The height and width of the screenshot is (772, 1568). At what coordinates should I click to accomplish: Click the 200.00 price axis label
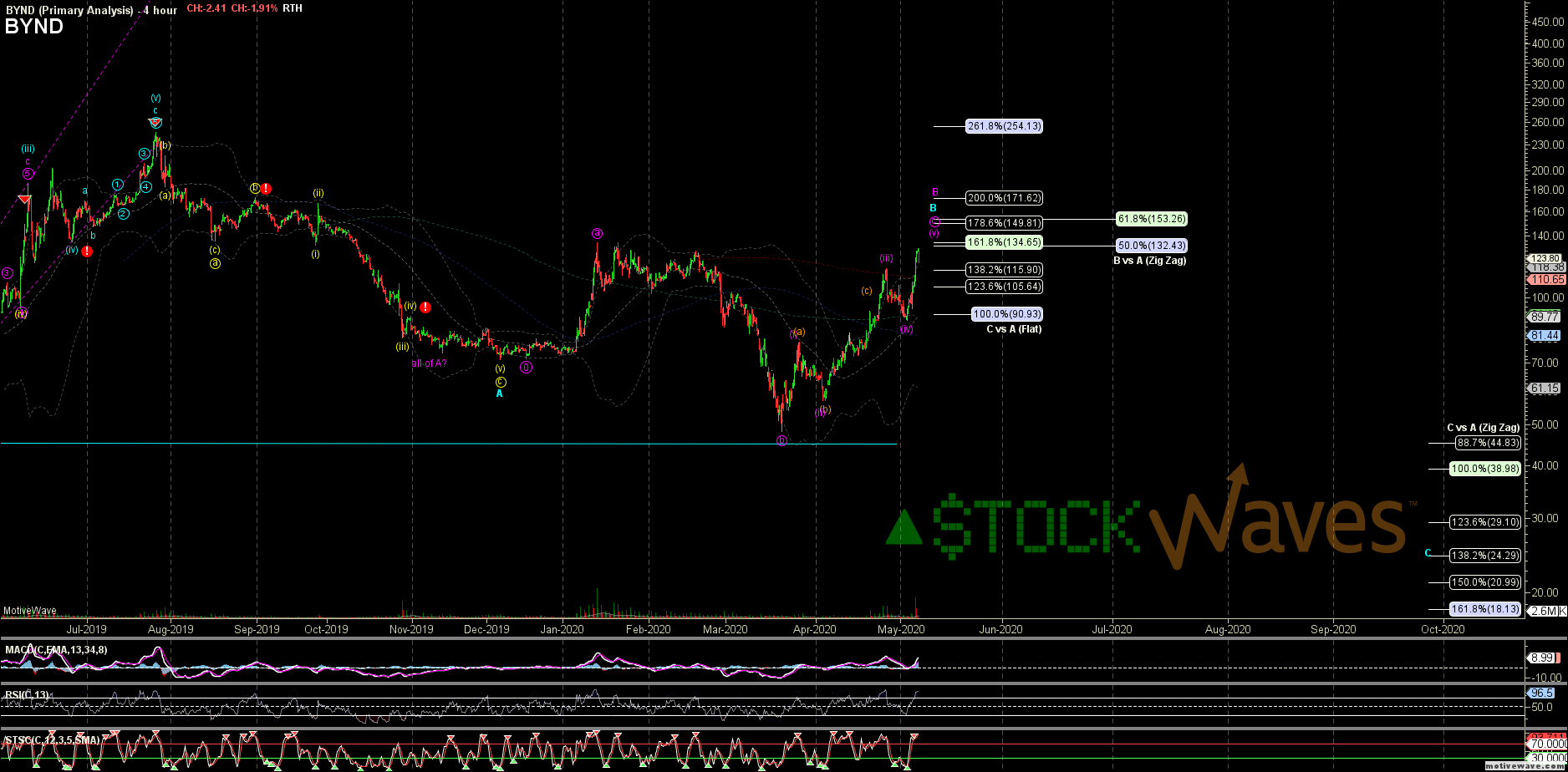(1550, 170)
